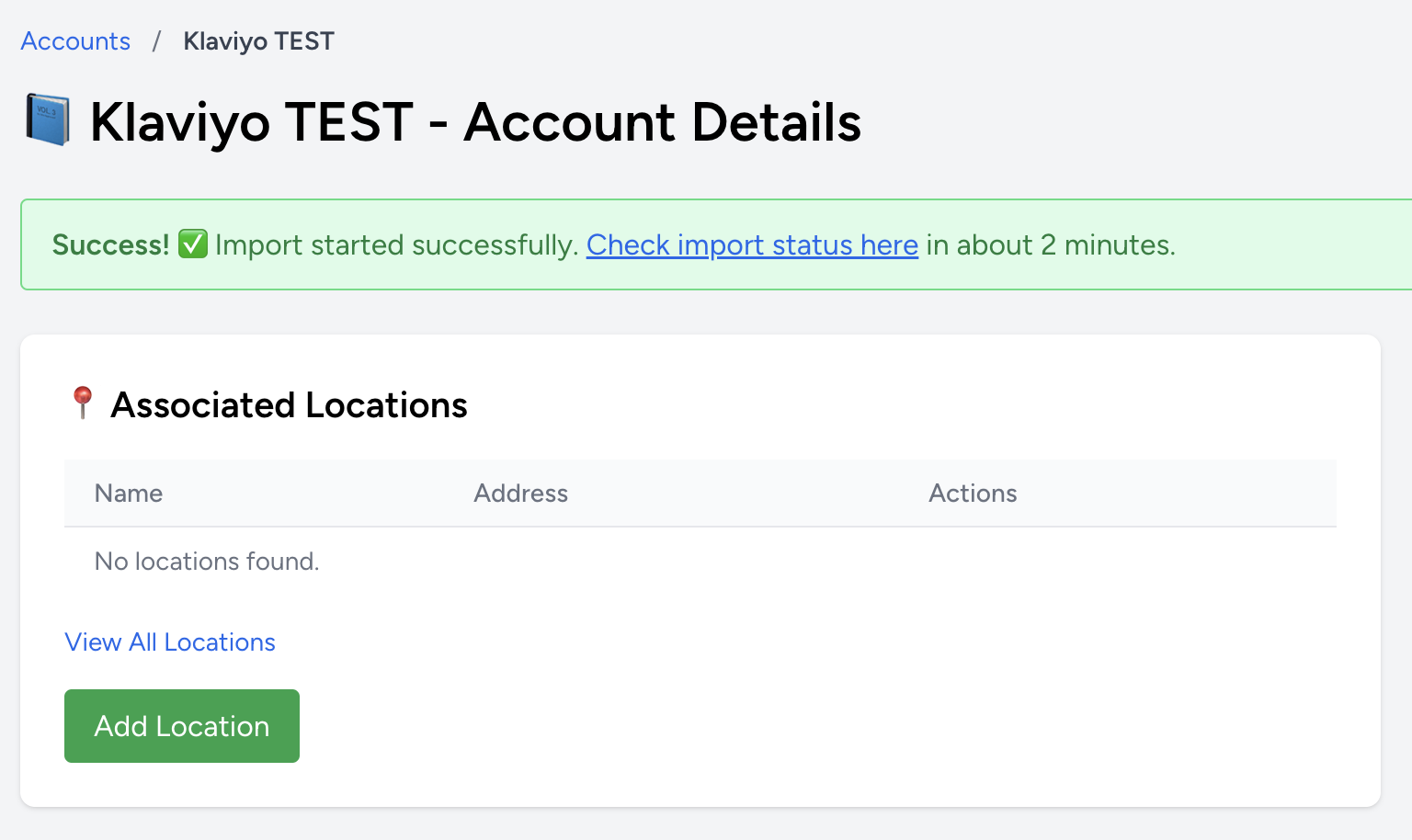Open the View All Locations link

click(x=170, y=642)
